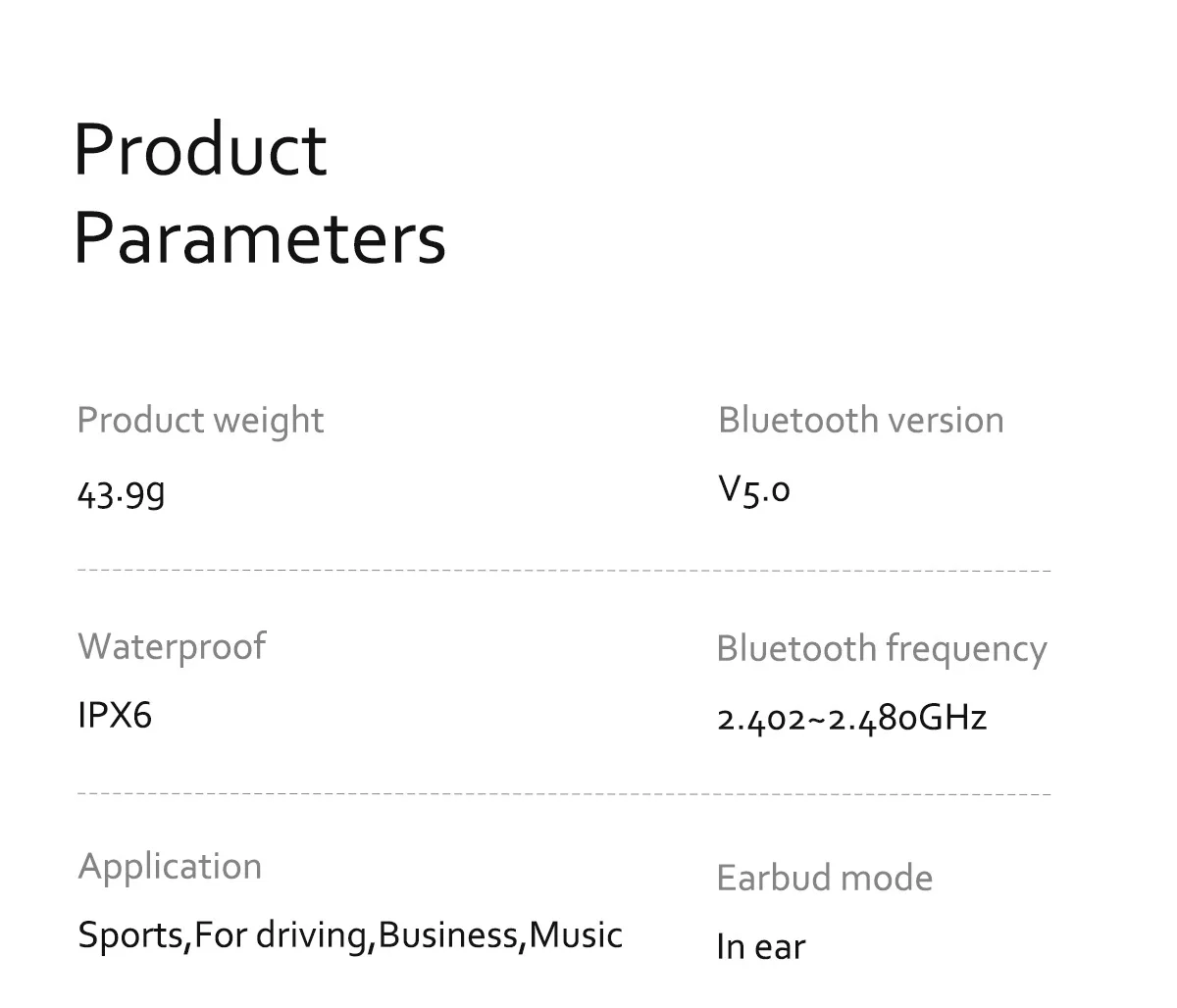Select the Application label
1177x1008 pixels.
click(170, 867)
